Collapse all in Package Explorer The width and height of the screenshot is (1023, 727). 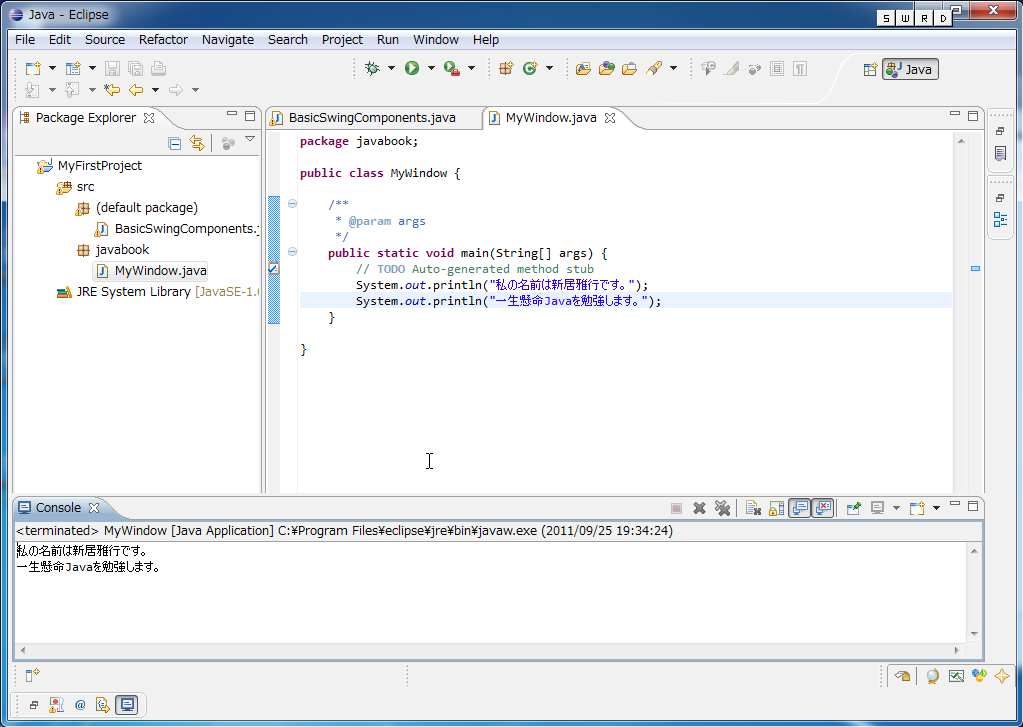[175, 143]
